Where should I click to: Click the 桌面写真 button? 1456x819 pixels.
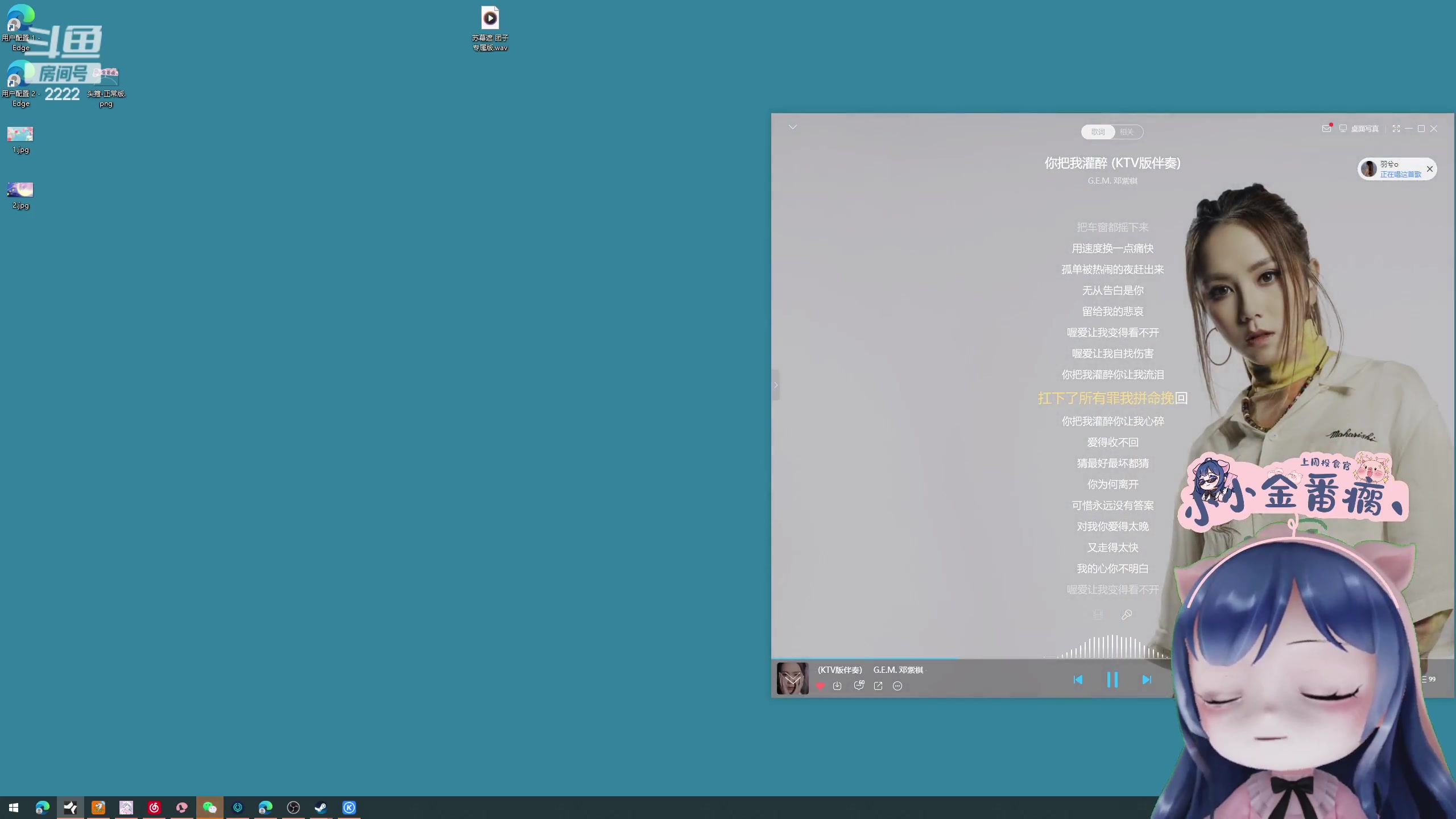pyautogui.click(x=1359, y=129)
